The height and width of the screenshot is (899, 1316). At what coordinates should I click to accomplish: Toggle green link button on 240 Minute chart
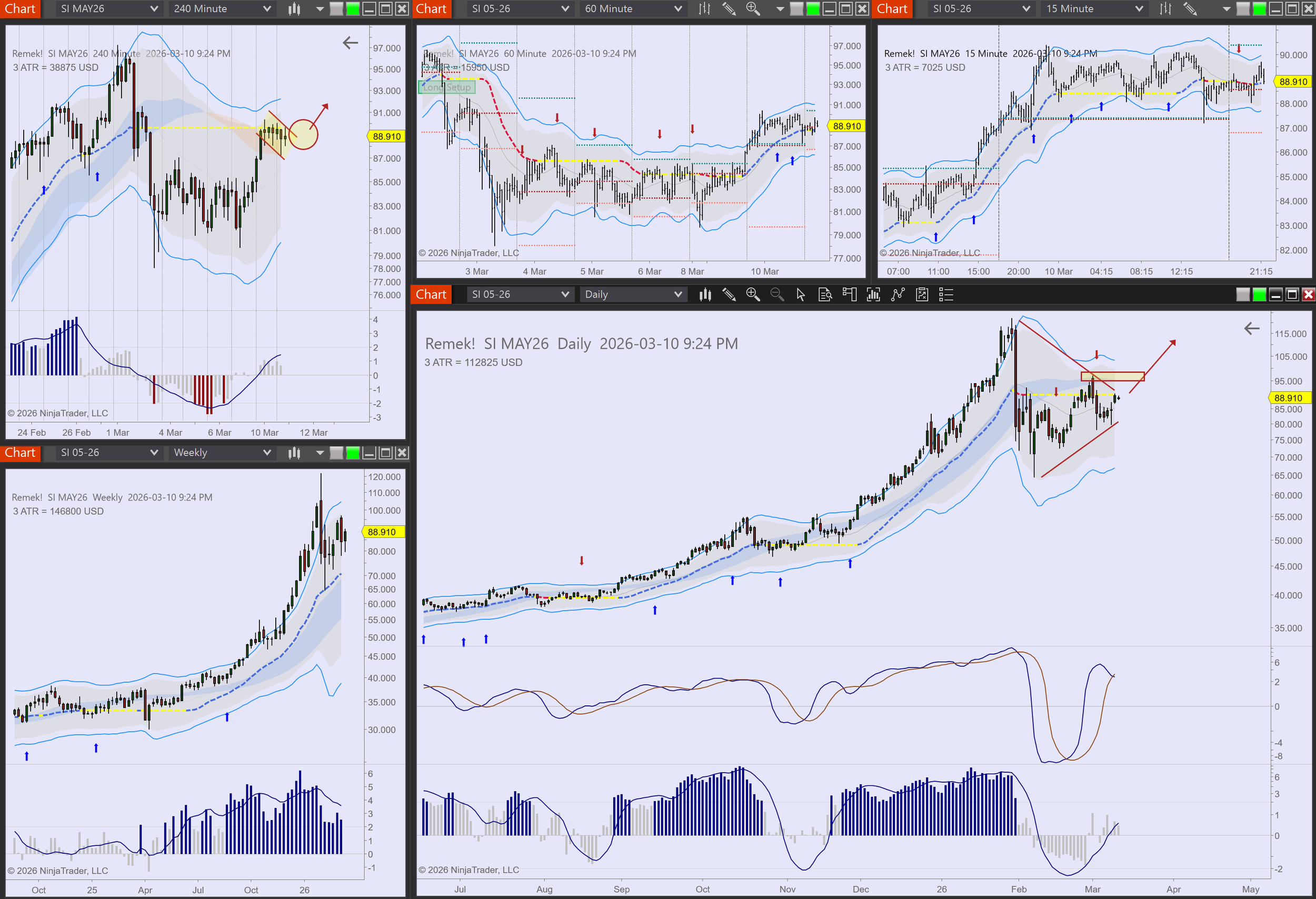(x=352, y=8)
